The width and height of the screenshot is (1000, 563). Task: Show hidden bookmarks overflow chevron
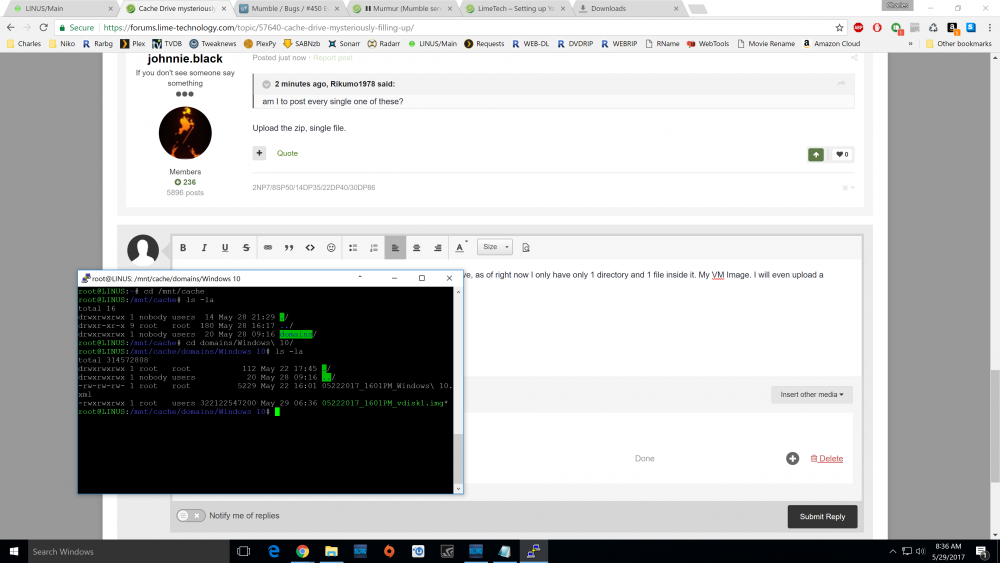click(x=910, y=43)
